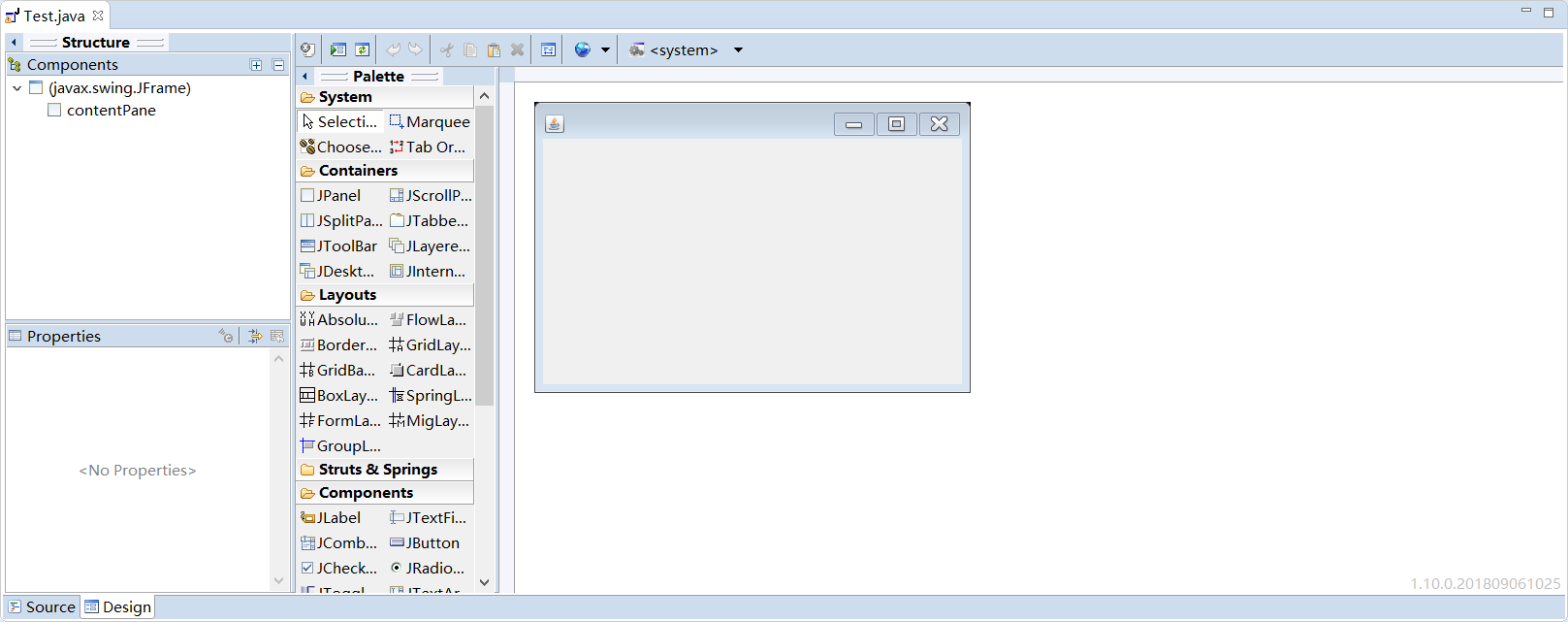Click the Expand All icon in Components header
The width and height of the screenshot is (1568, 622).
pyautogui.click(x=256, y=65)
